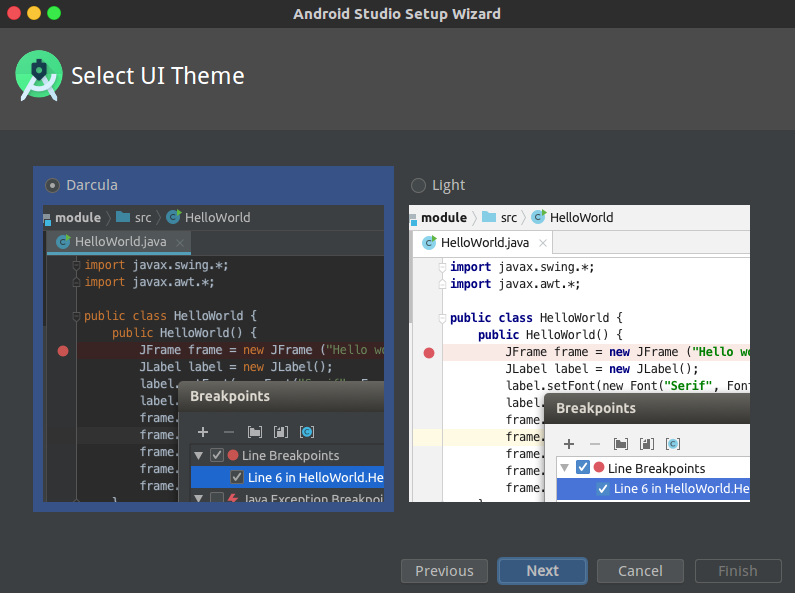
Task: Click group-by-file icon in Darcula Breakpoints toolbar
Action: coord(280,432)
